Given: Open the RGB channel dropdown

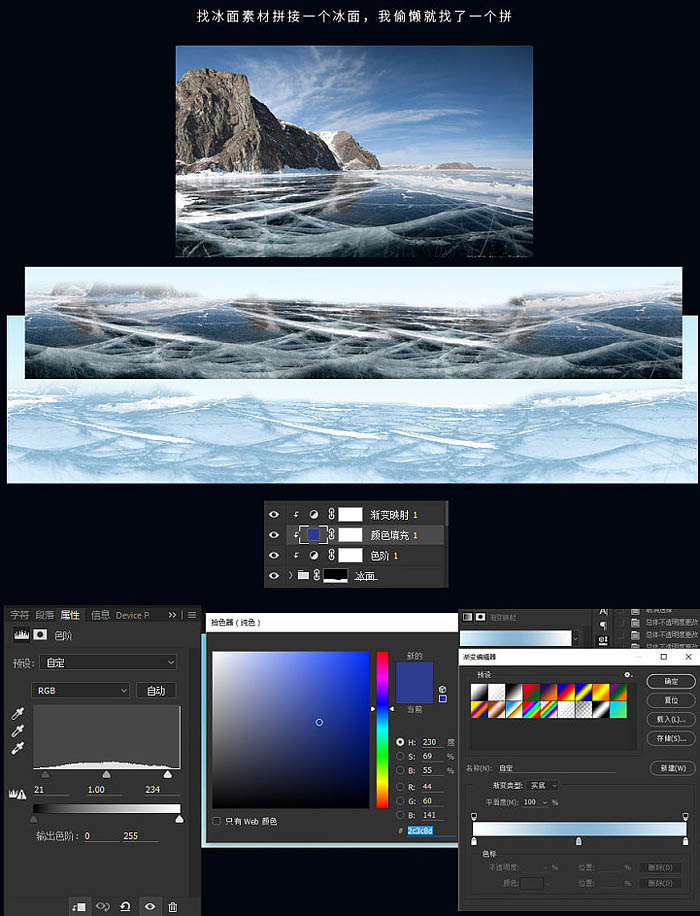Looking at the screenshot, I should point(81,691).
